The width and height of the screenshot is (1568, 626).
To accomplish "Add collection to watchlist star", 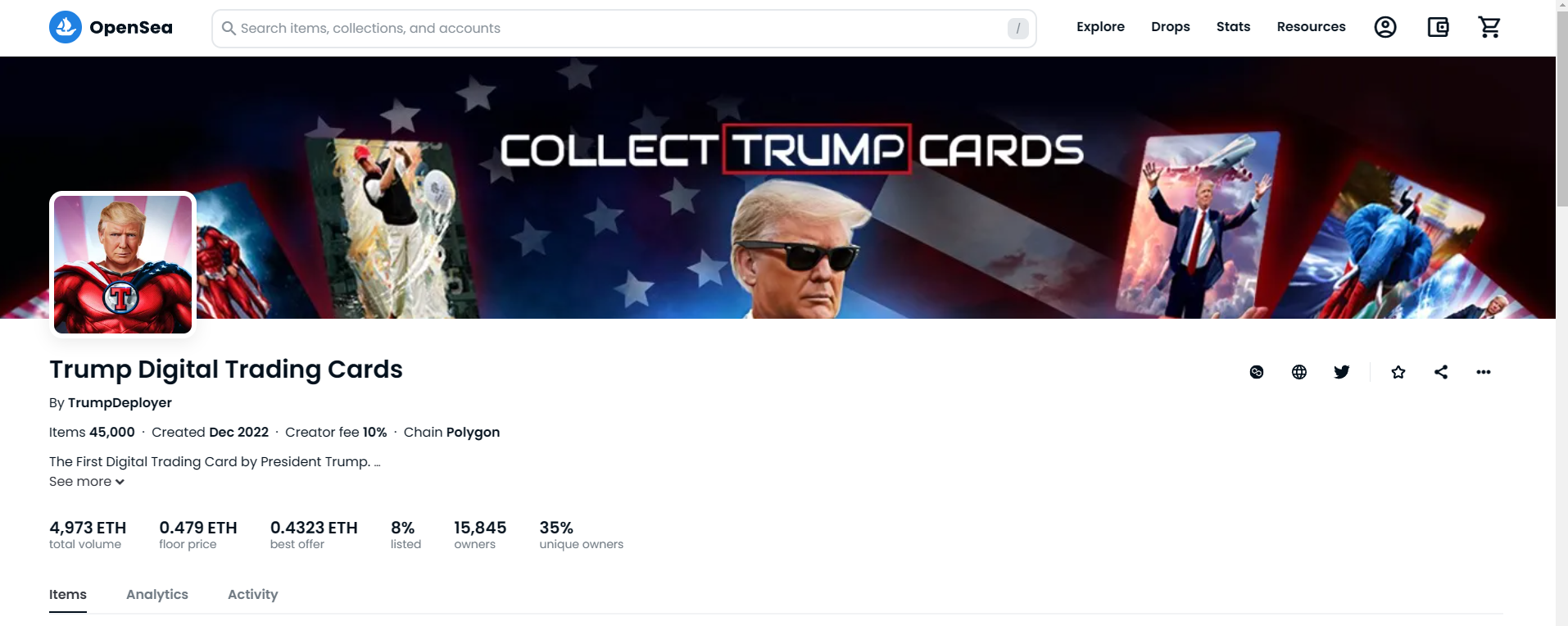I will [x=1398, y=372].
